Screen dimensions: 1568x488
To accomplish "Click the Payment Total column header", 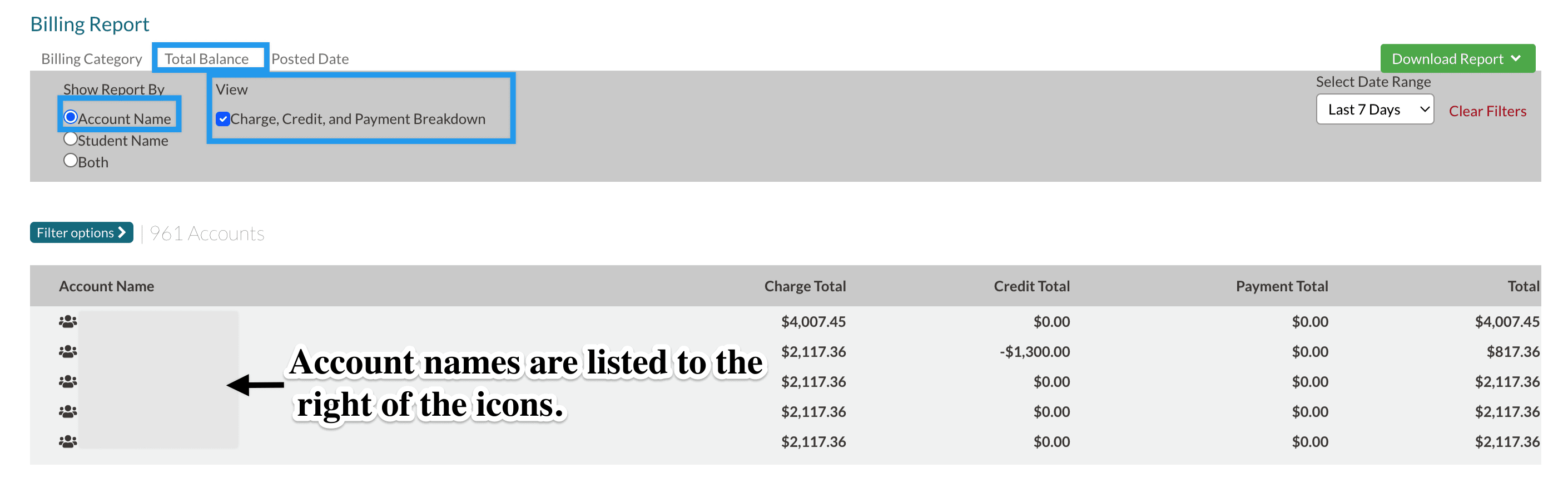I will [1281, 286].
